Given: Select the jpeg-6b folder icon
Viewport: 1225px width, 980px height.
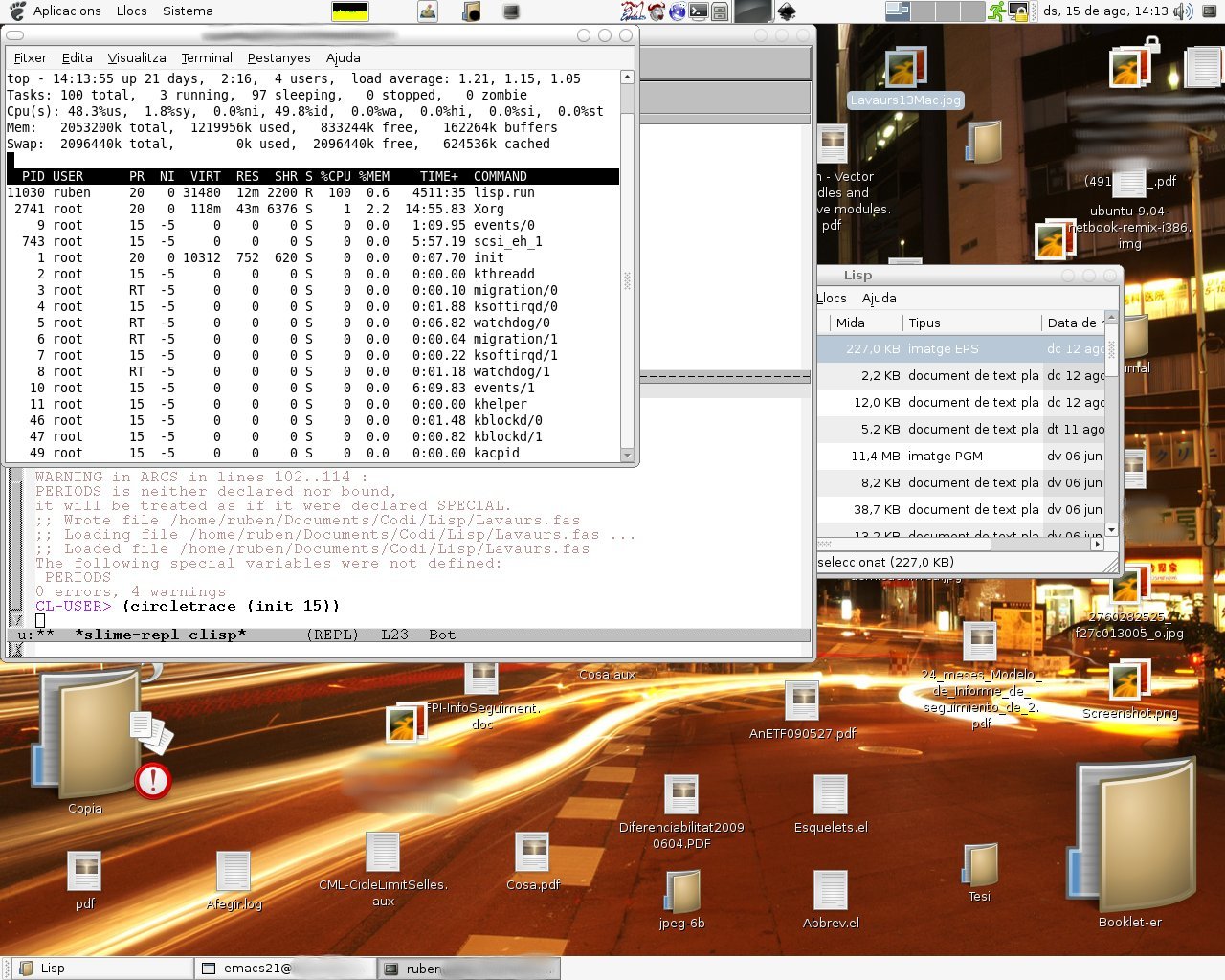Looking at the screenshot, I should point(681,891).
